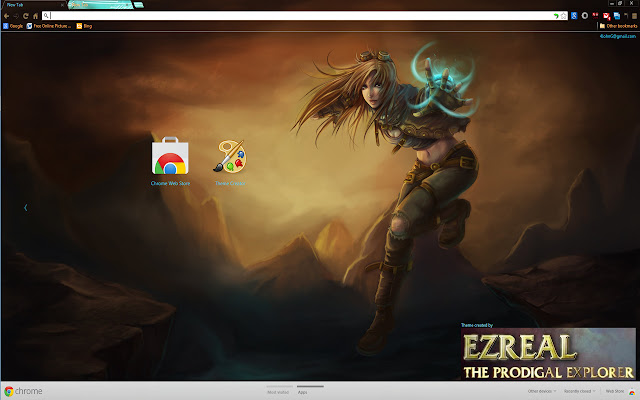Click the blue windows extension icon
The width and height of the screenshot is (640, 400).
(x=617, y=16)
